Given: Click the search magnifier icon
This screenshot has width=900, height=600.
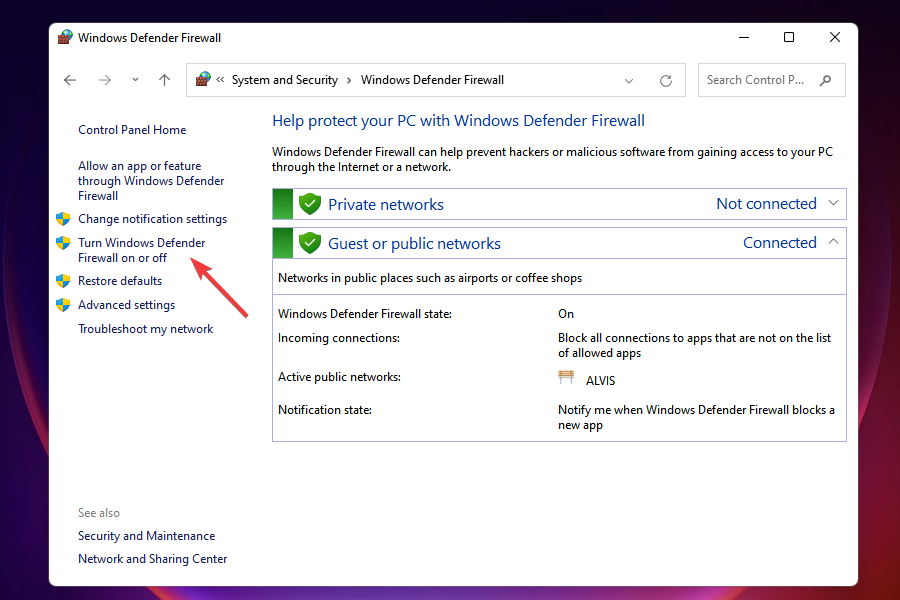Looking at the screenshot, I should click(825, 80).
